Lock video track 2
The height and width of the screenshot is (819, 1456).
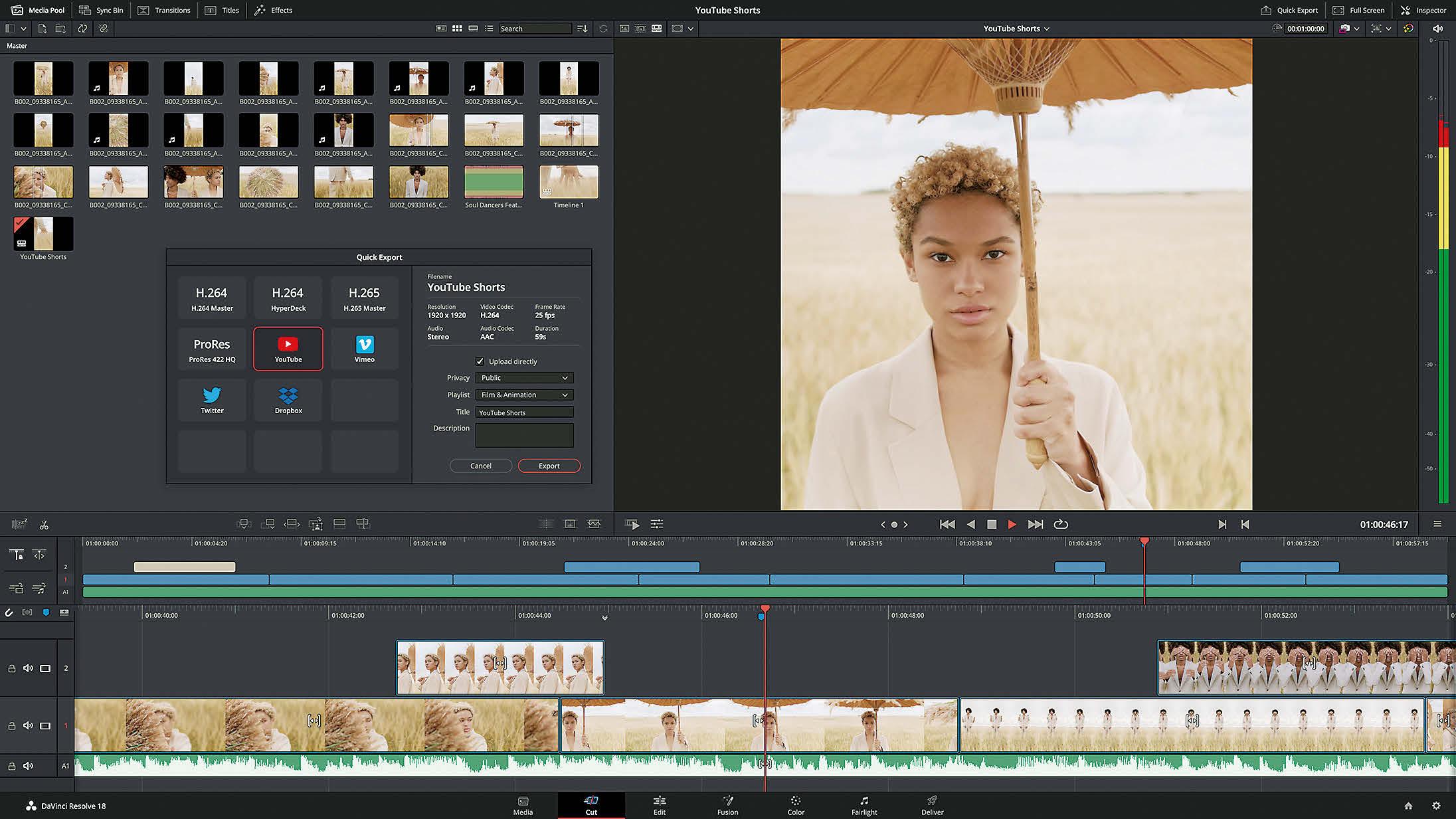pyautogui.click(x=12, y=668)
